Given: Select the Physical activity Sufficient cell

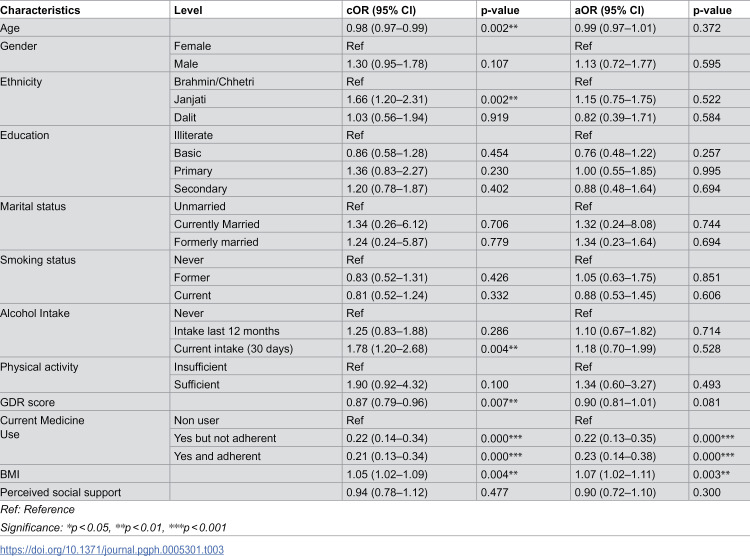Looking at the screenshot, I should point(197,385).
